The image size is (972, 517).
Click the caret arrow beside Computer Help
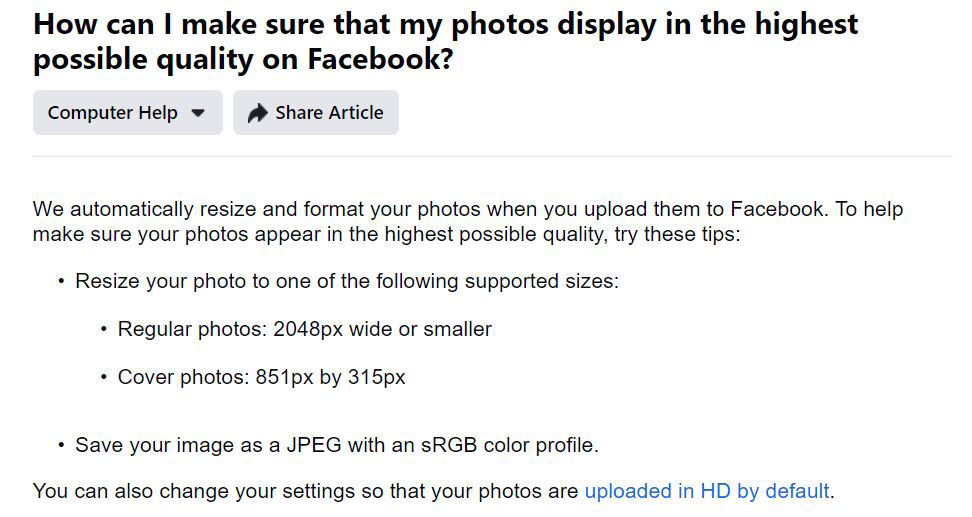click(x=198, y=113)
